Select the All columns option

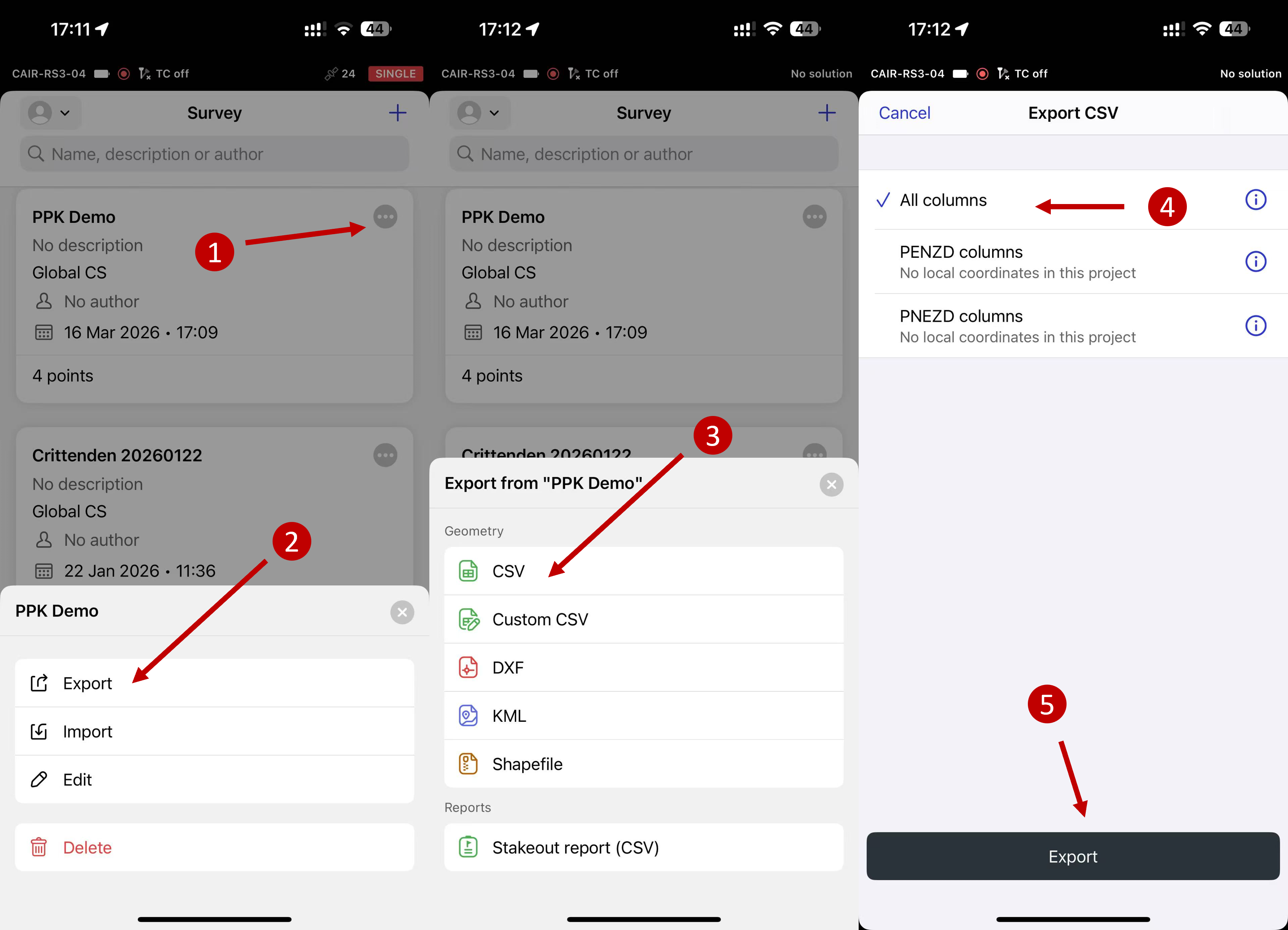[943, 200]
